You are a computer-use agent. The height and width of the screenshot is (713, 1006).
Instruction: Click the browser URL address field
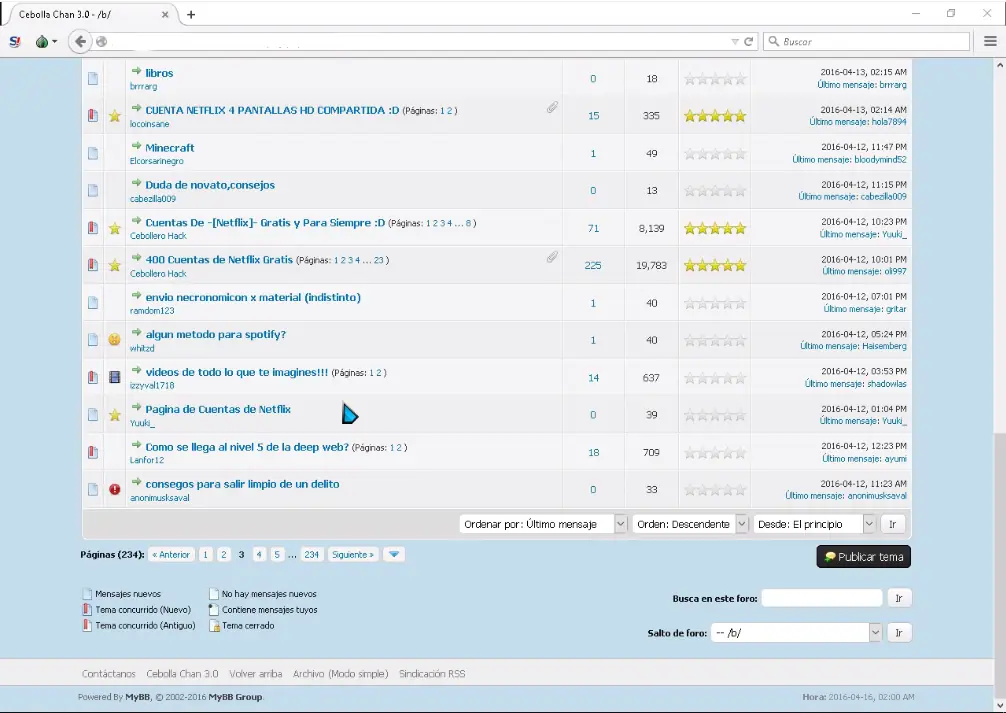[417, 42]
